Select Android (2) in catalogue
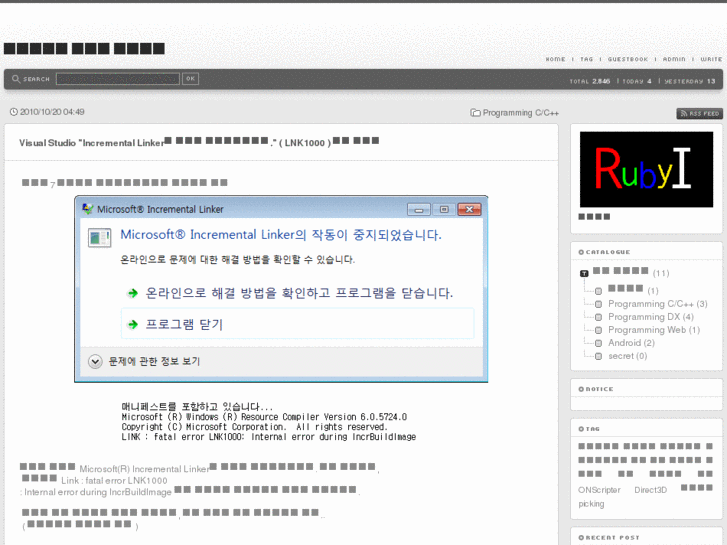The height and width of the screenshot is (545, 727). point(631,343)
